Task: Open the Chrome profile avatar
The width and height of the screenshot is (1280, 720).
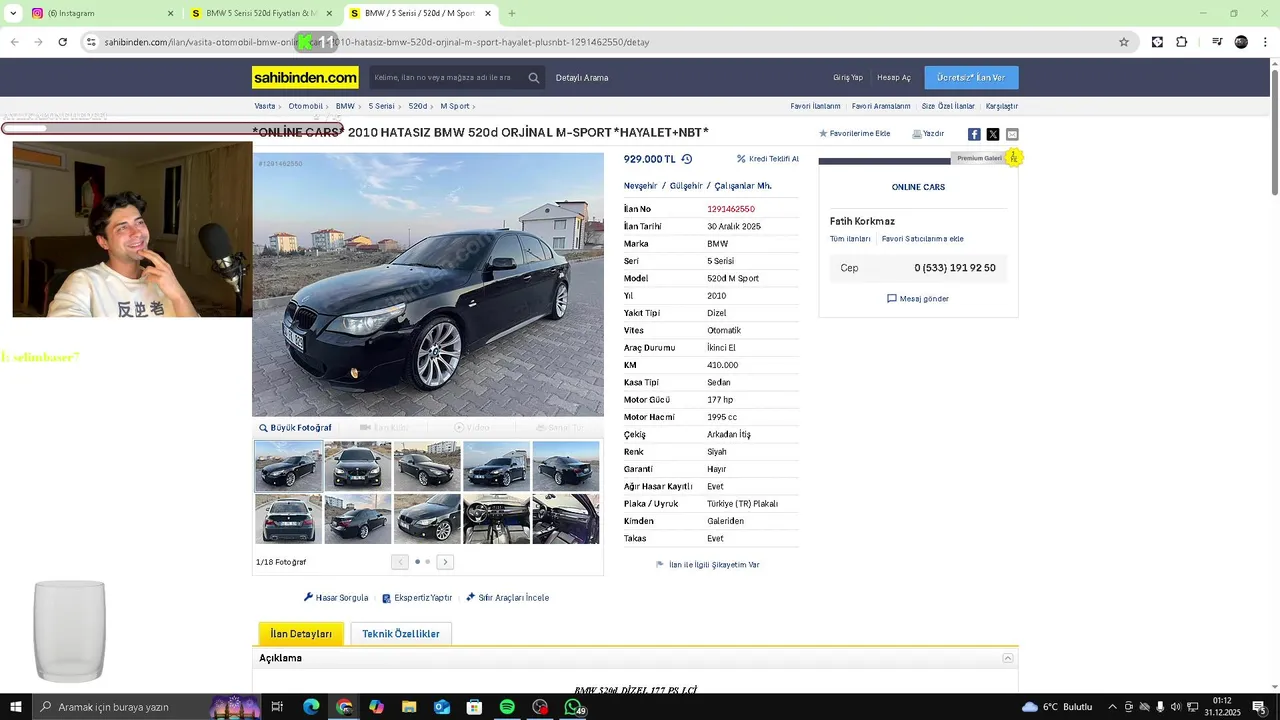Action: pos(1241,42)
